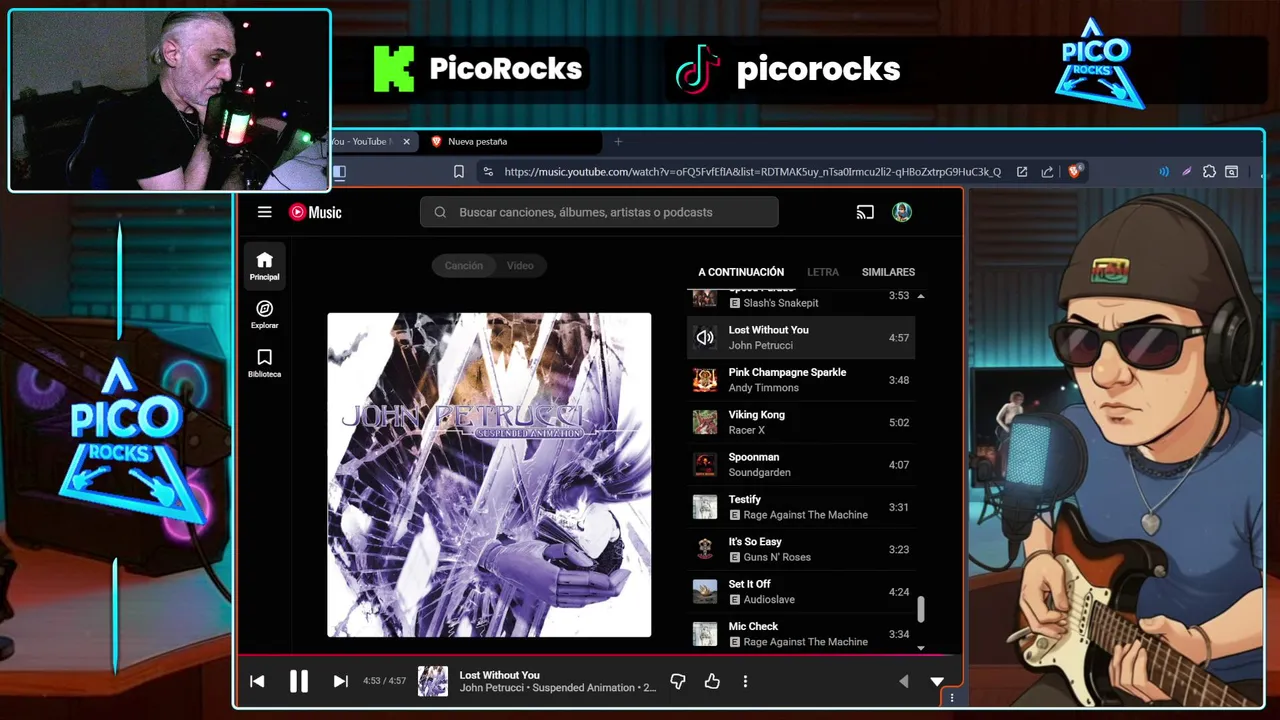Collapse the player page with down arrow
Screen dimensions: 1280x720
937,681
